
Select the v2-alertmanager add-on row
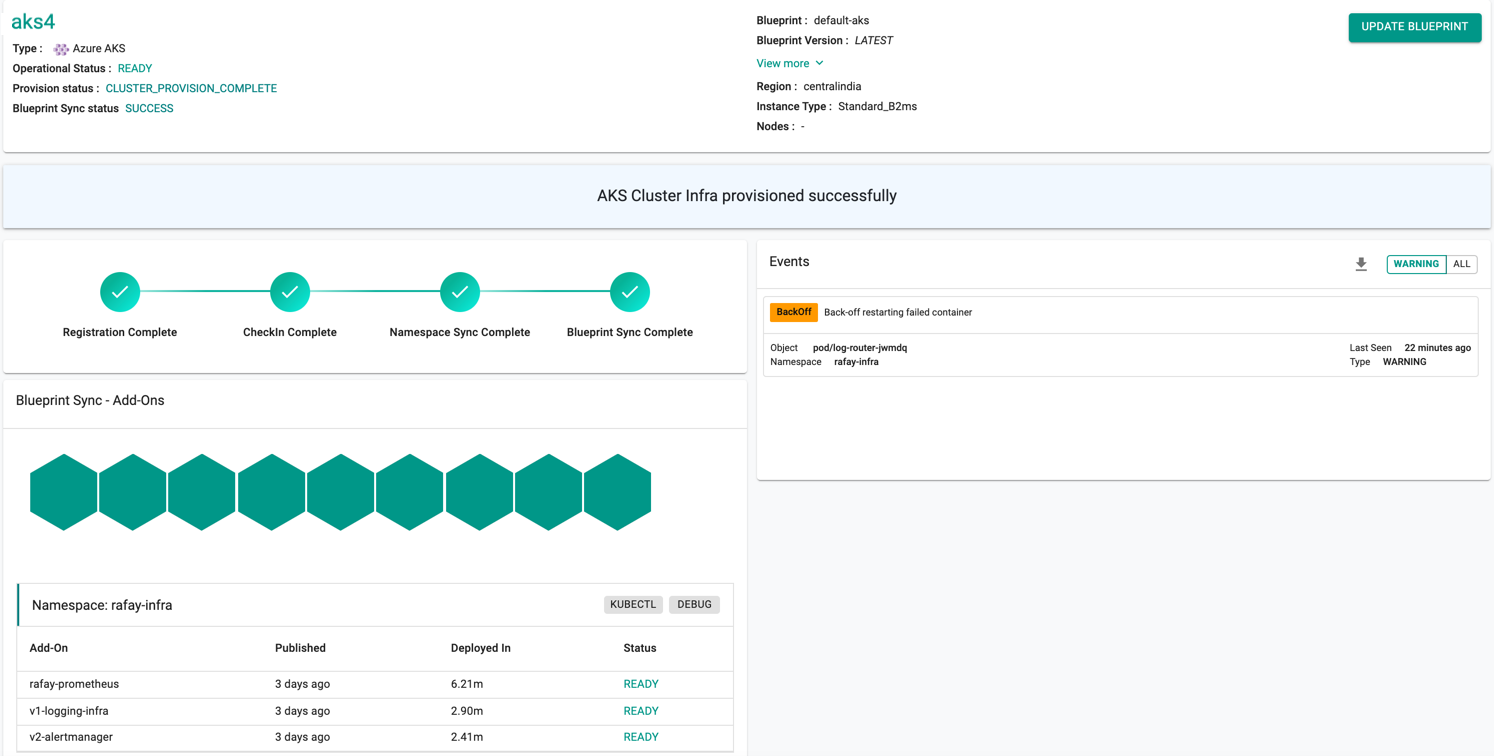pyautogui.click(x=375, y=737)
